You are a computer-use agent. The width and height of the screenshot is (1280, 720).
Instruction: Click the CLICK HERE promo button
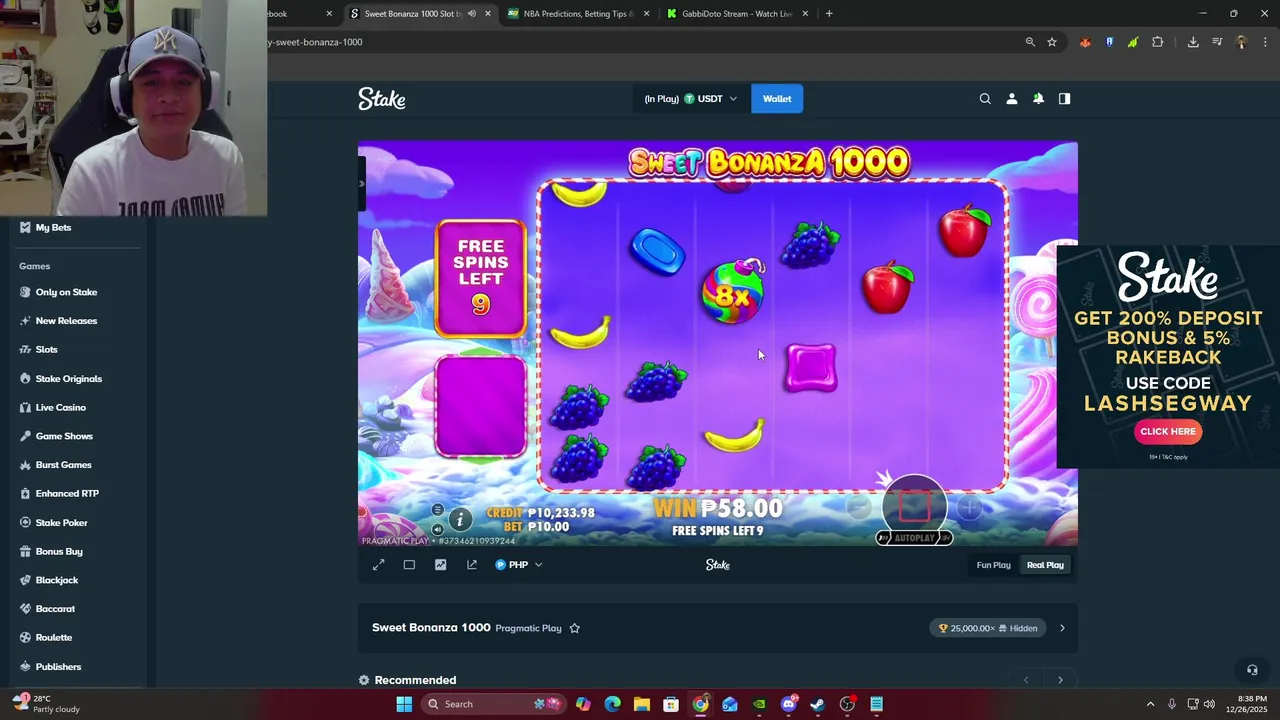(x=1168, y=432)
